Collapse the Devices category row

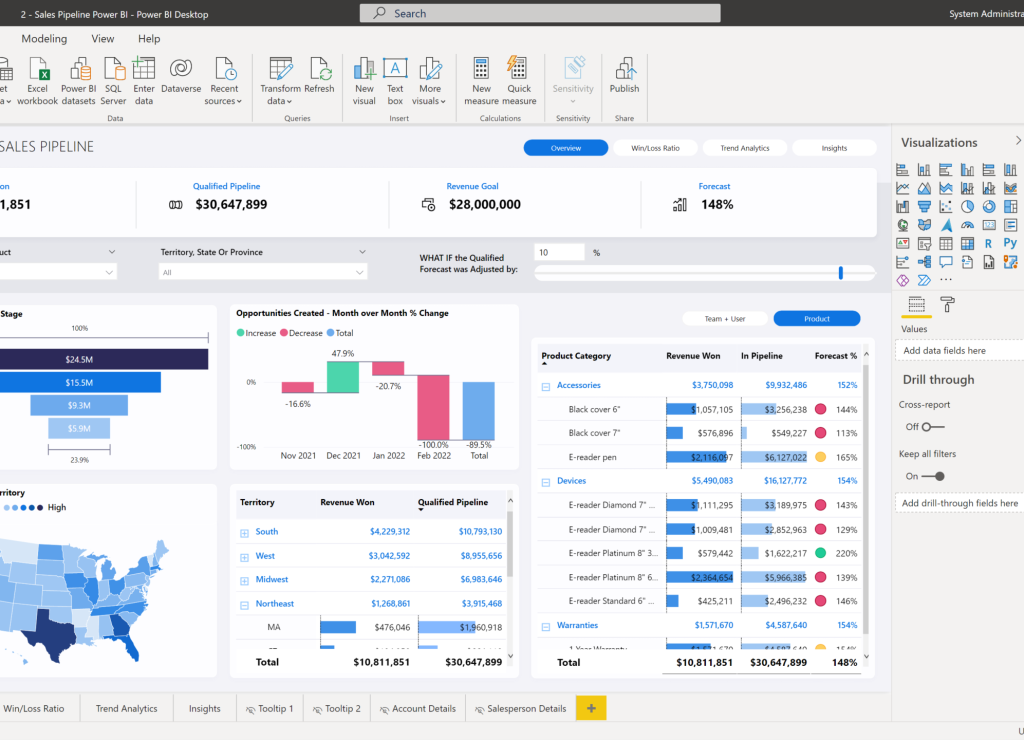coord(546,482)
